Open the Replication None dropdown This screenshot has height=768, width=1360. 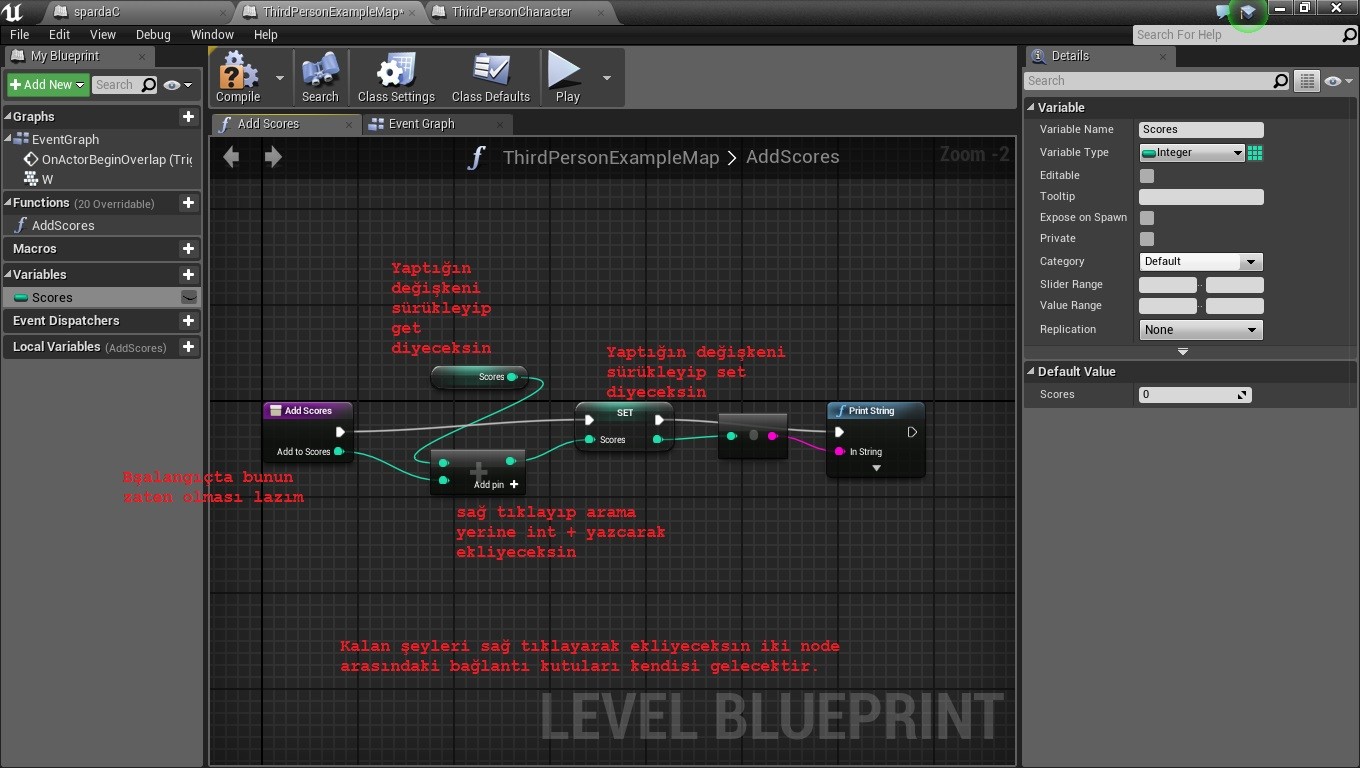point(1201,330)
